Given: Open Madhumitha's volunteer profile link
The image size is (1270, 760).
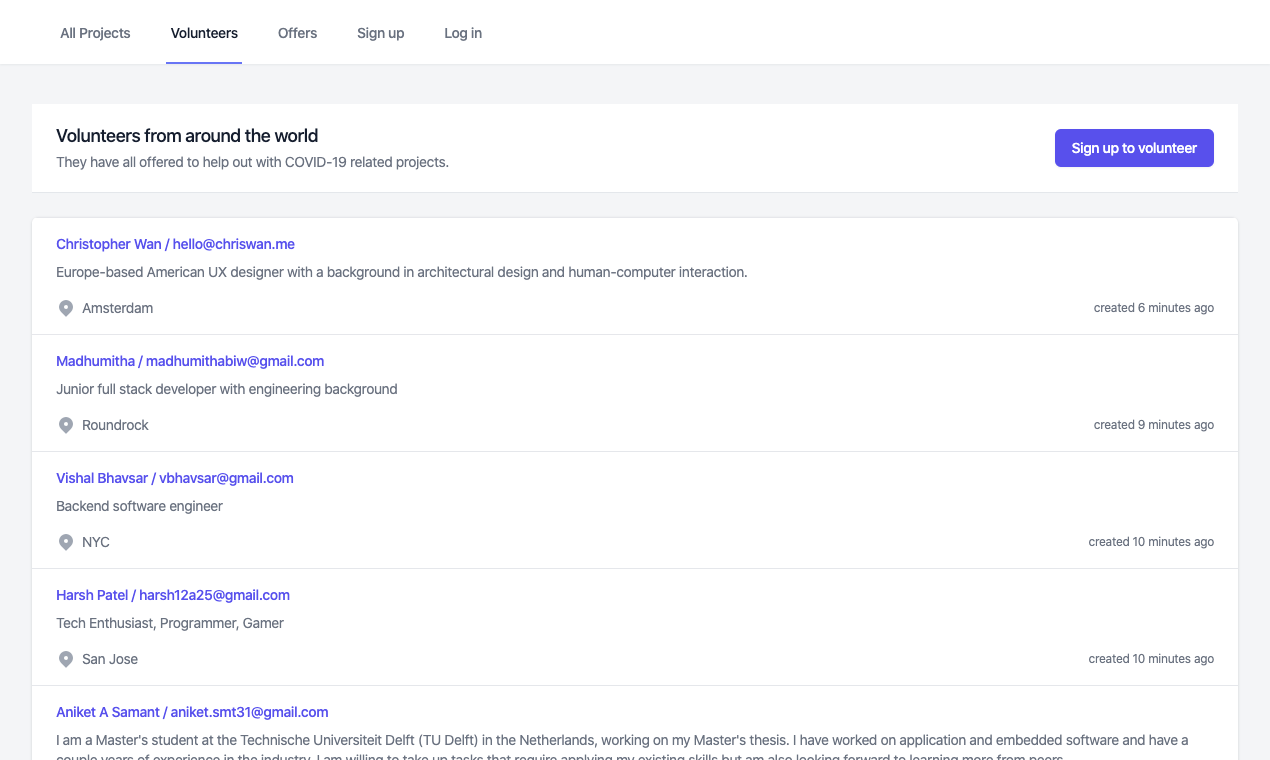Looking at the screenshot, I should [190, 361].
